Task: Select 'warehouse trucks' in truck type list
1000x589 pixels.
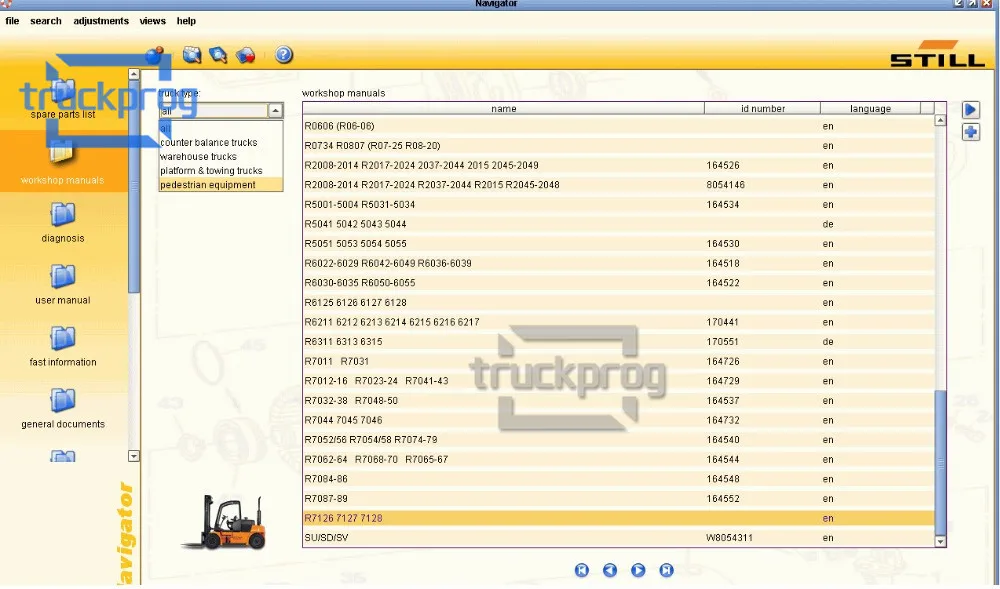Action: click(221, 157)
